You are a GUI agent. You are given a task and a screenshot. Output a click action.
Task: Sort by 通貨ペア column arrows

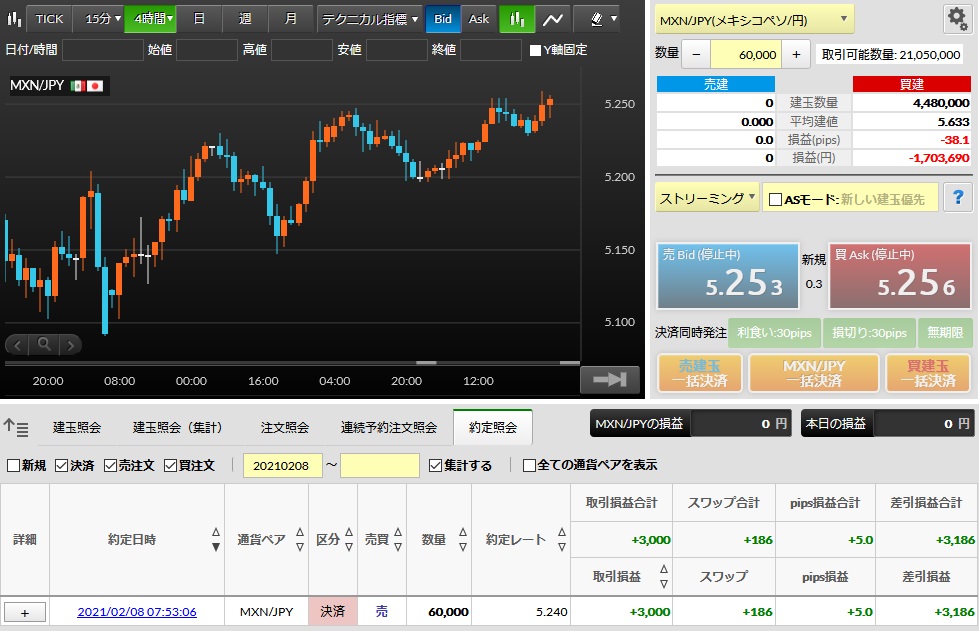tap(300, 539)
